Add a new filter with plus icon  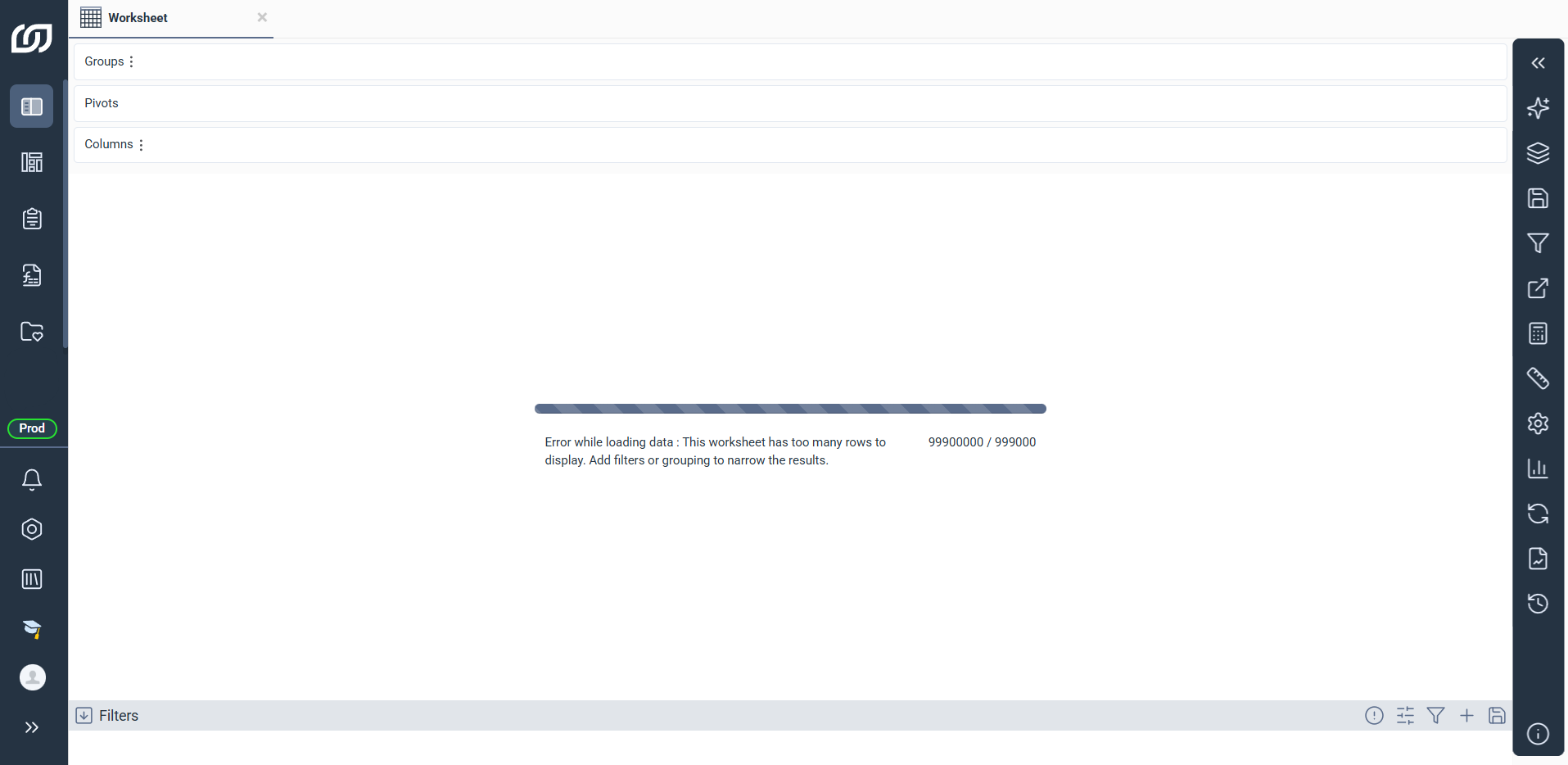(x=1466, y=715)
